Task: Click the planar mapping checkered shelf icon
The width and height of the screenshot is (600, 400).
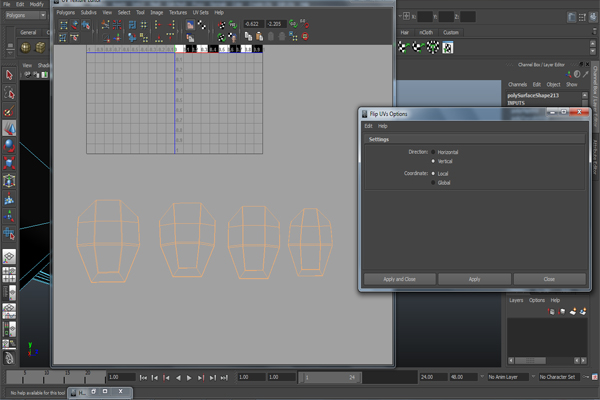Action: tap(403, 47)
